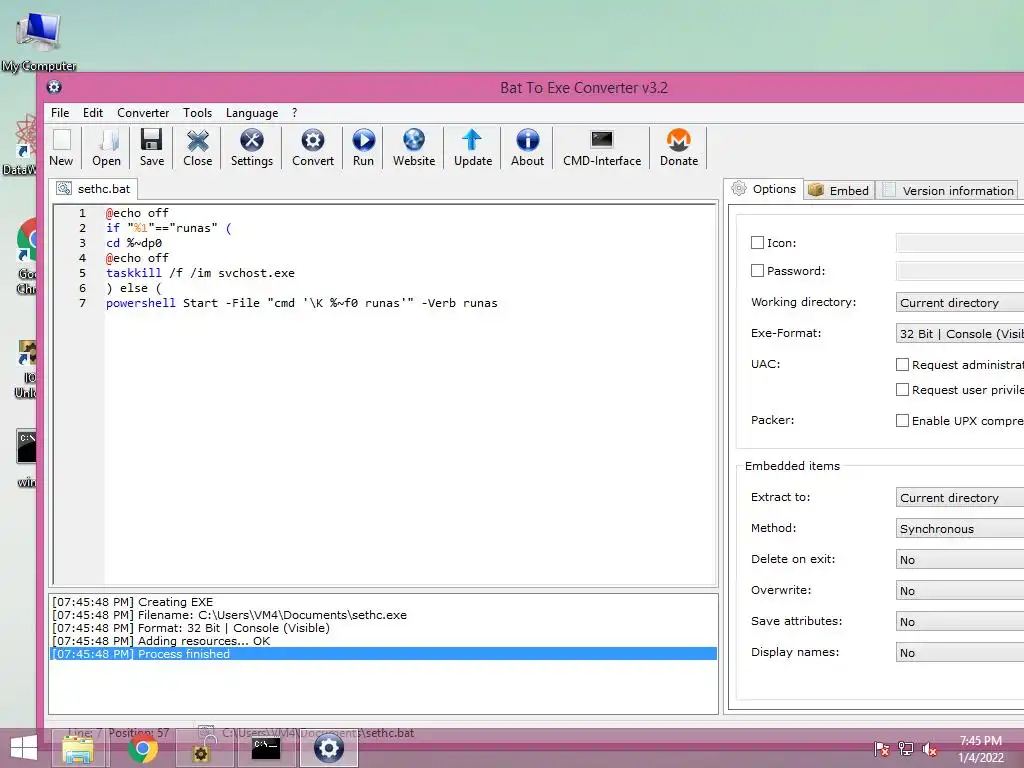Viewport: 1024px width, 768px height.
Task: Start conversion with the Convert icon
Action: [313, 148]
